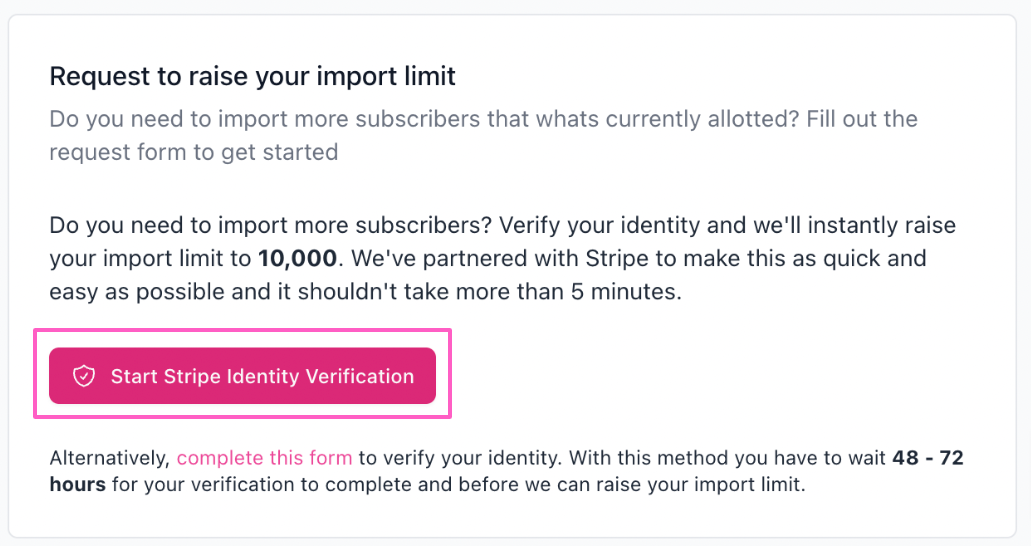Click the 'Request to raise your import limit' heading

point(252,76)
